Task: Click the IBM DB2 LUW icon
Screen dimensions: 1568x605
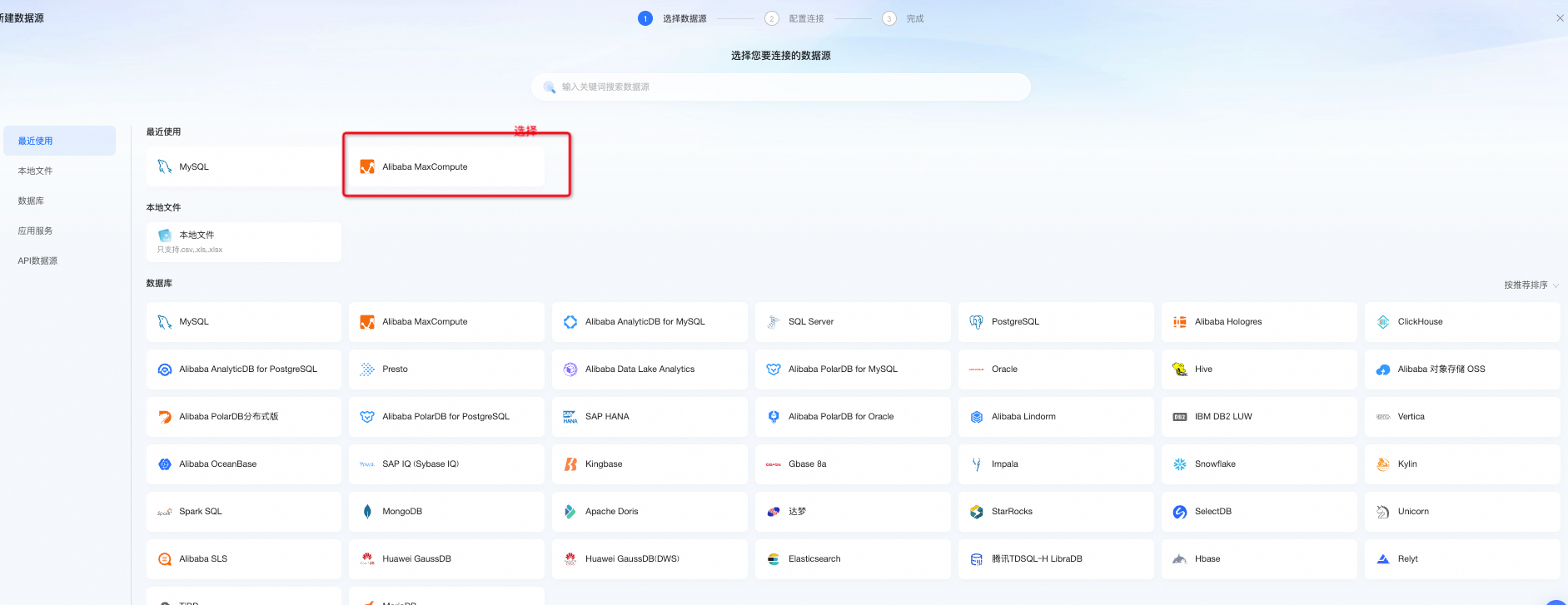Action: coord(1180,417)
